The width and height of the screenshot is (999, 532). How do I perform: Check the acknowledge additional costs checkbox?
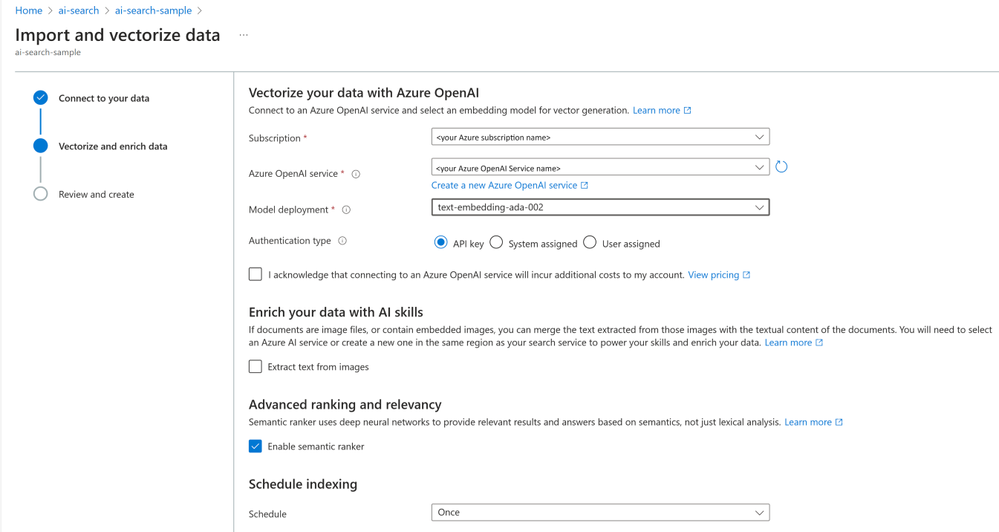255,274
